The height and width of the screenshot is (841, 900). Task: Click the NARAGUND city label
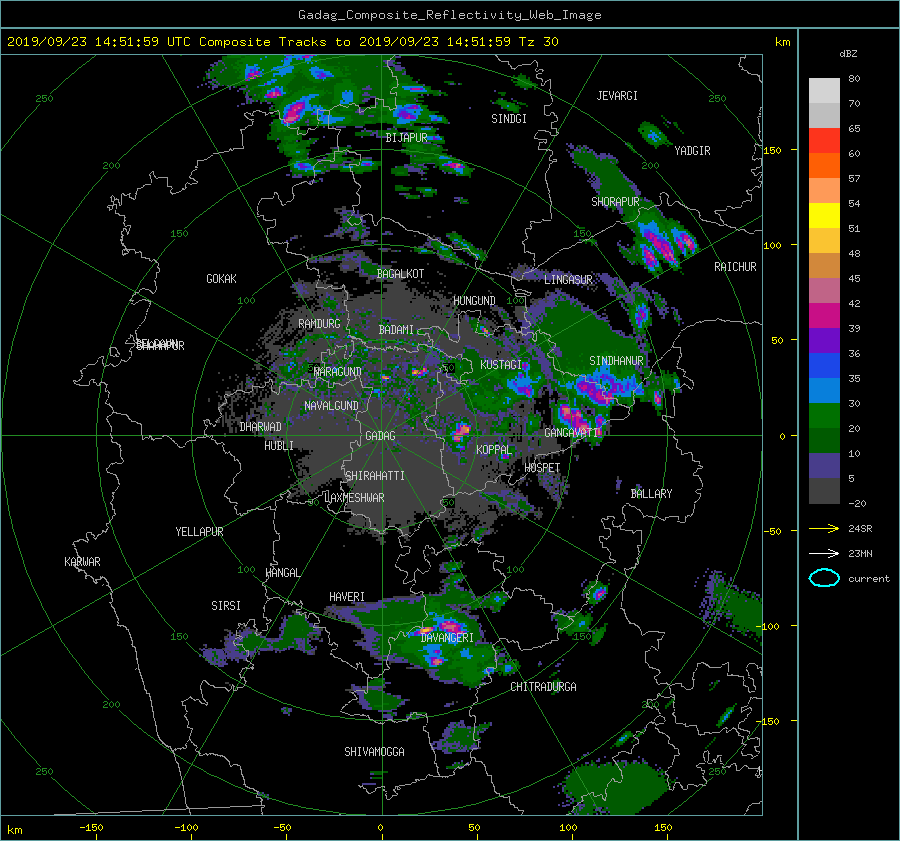[x=338, y=372]
